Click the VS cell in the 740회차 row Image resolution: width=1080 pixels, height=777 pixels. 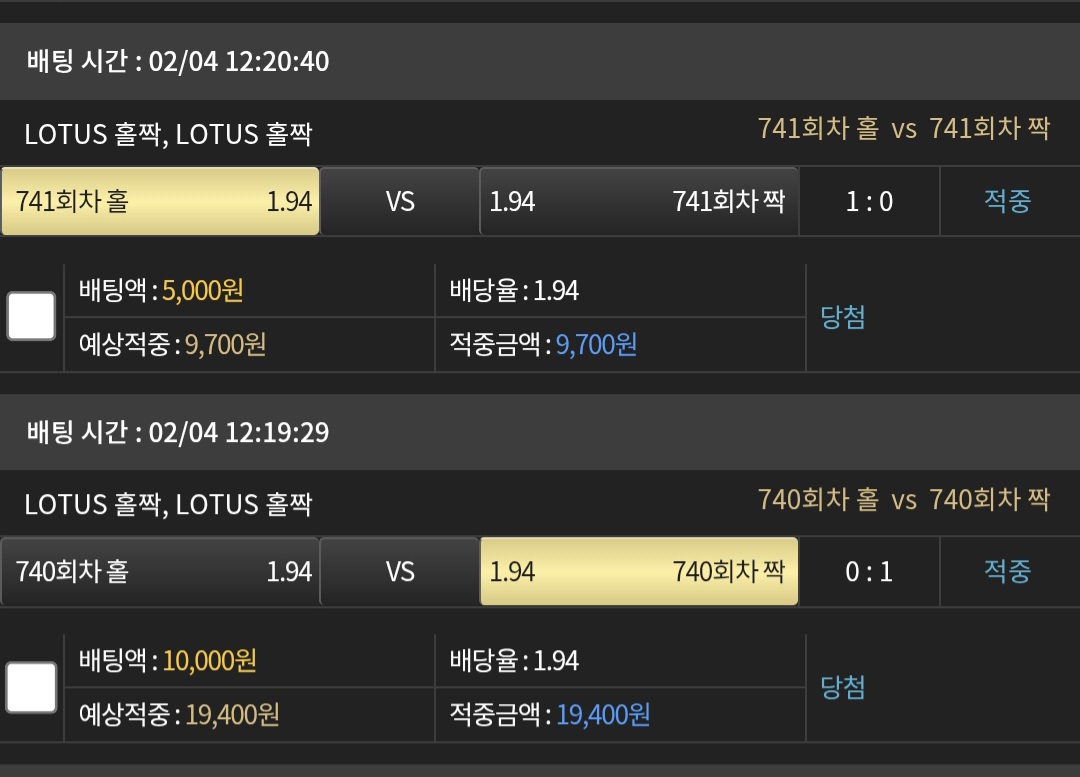point(399,572)
